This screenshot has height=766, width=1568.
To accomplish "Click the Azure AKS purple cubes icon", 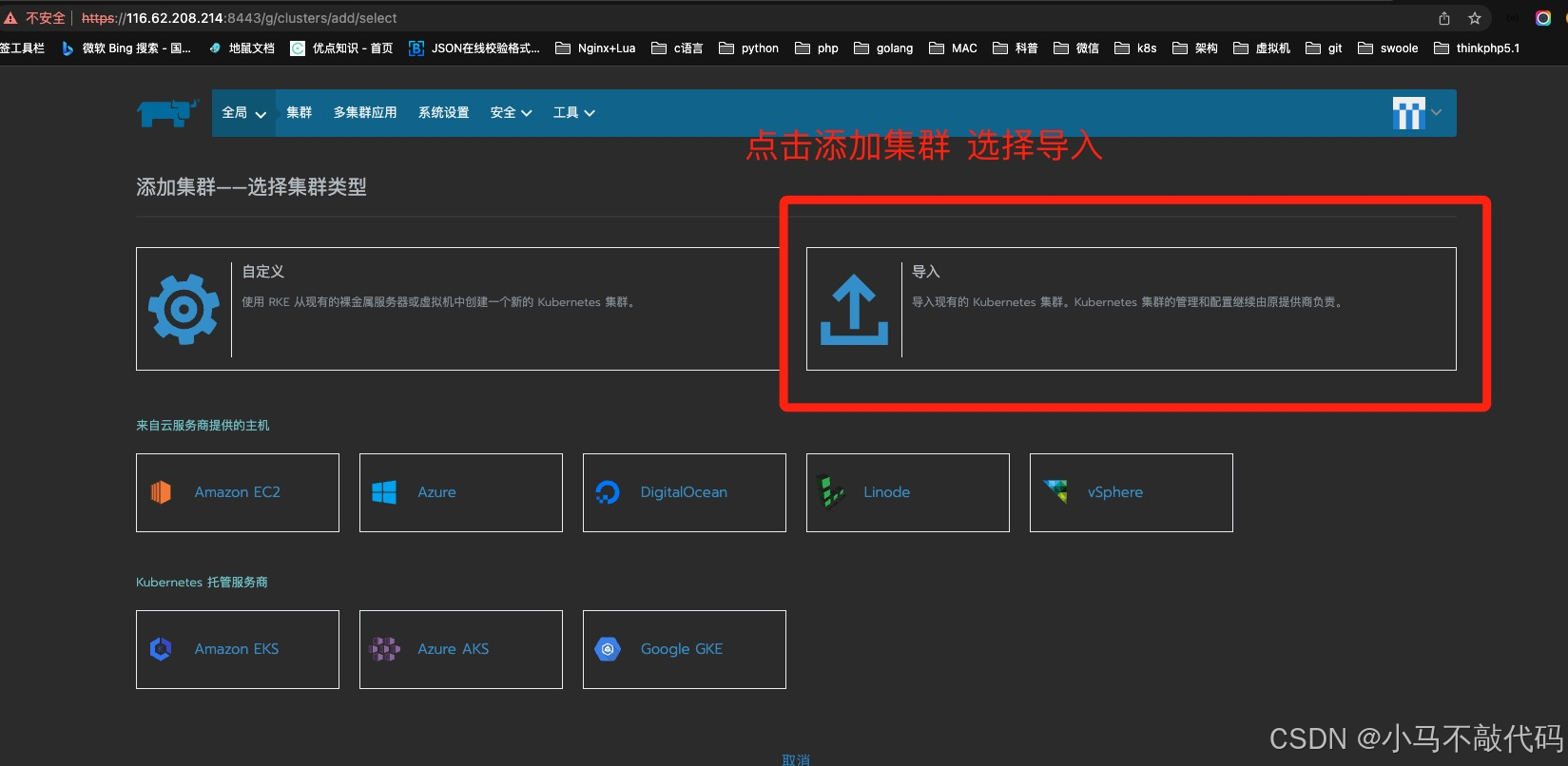I will click(x=384, y=649).
